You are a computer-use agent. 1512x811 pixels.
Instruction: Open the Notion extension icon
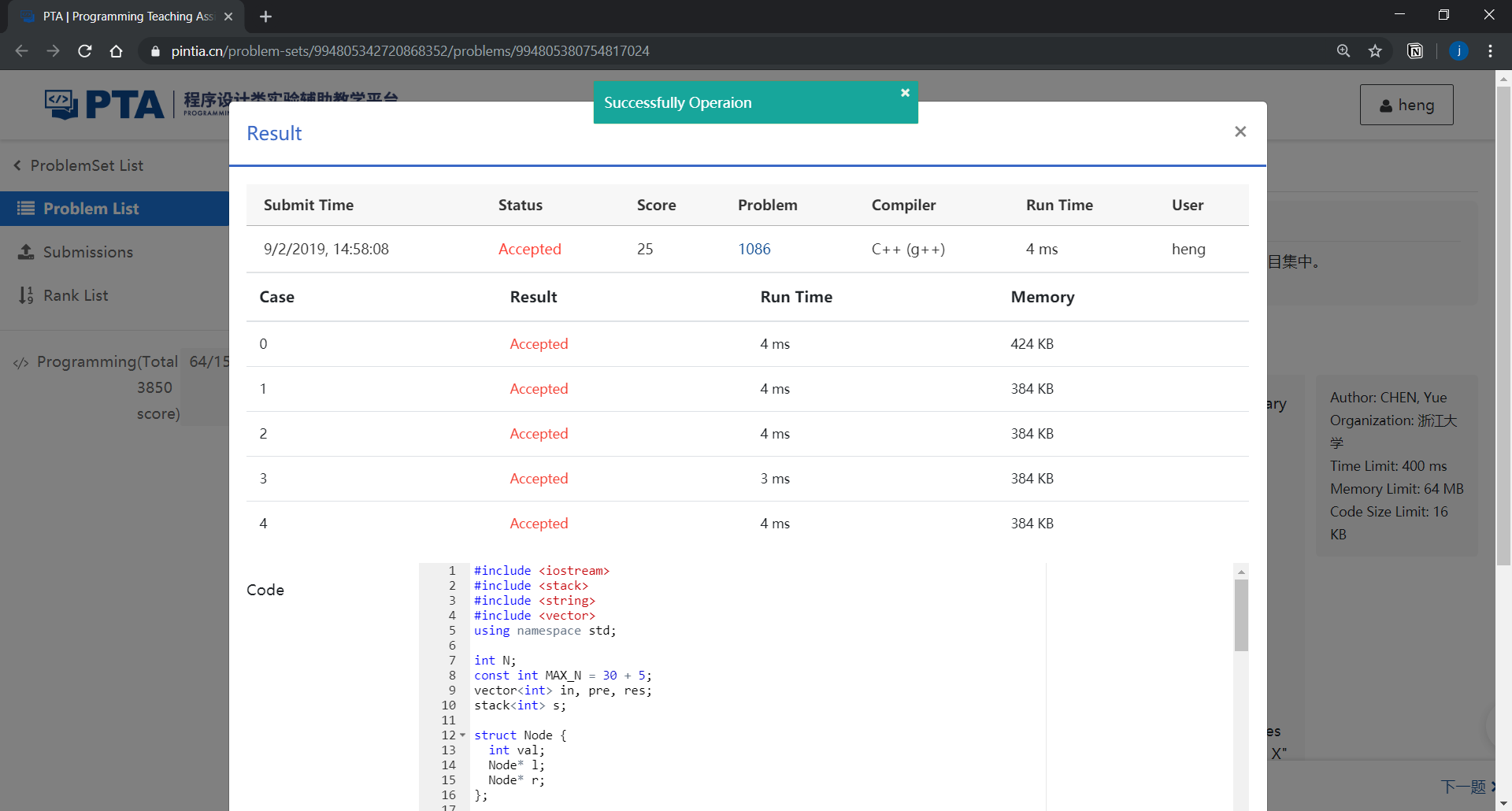click(x=1415, y=51)
